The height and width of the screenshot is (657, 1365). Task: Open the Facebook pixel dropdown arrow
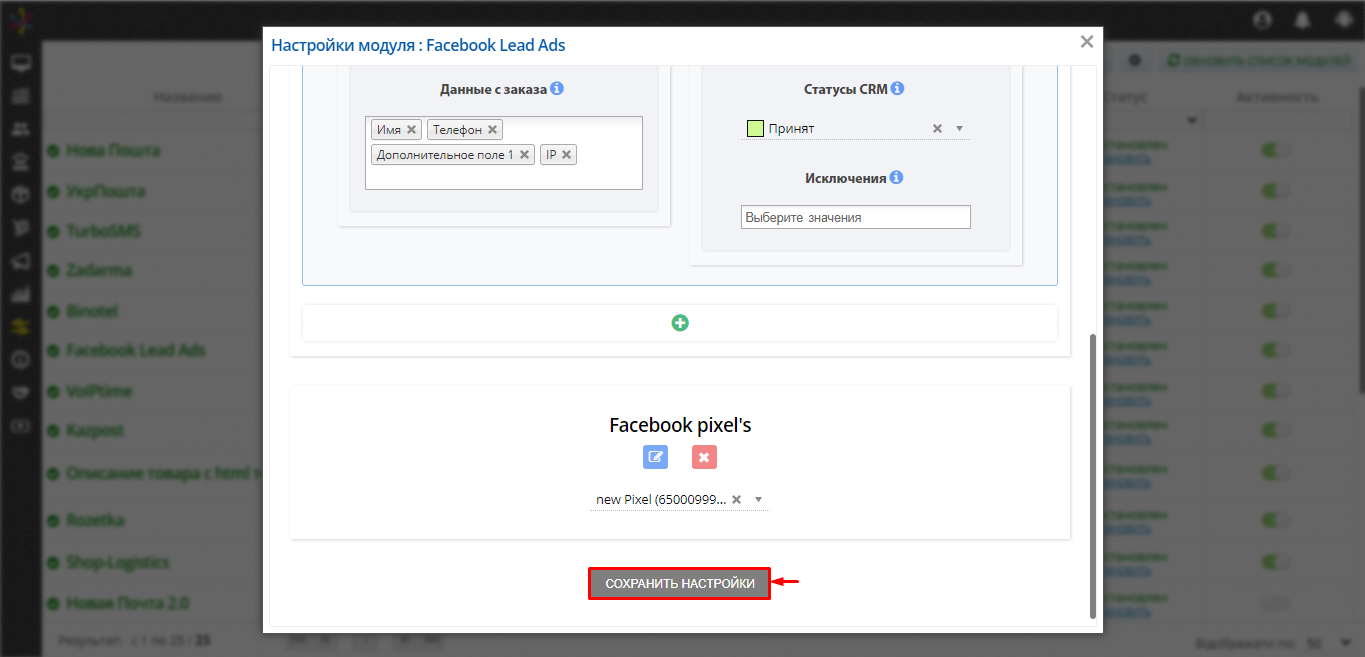click(758, 499)
